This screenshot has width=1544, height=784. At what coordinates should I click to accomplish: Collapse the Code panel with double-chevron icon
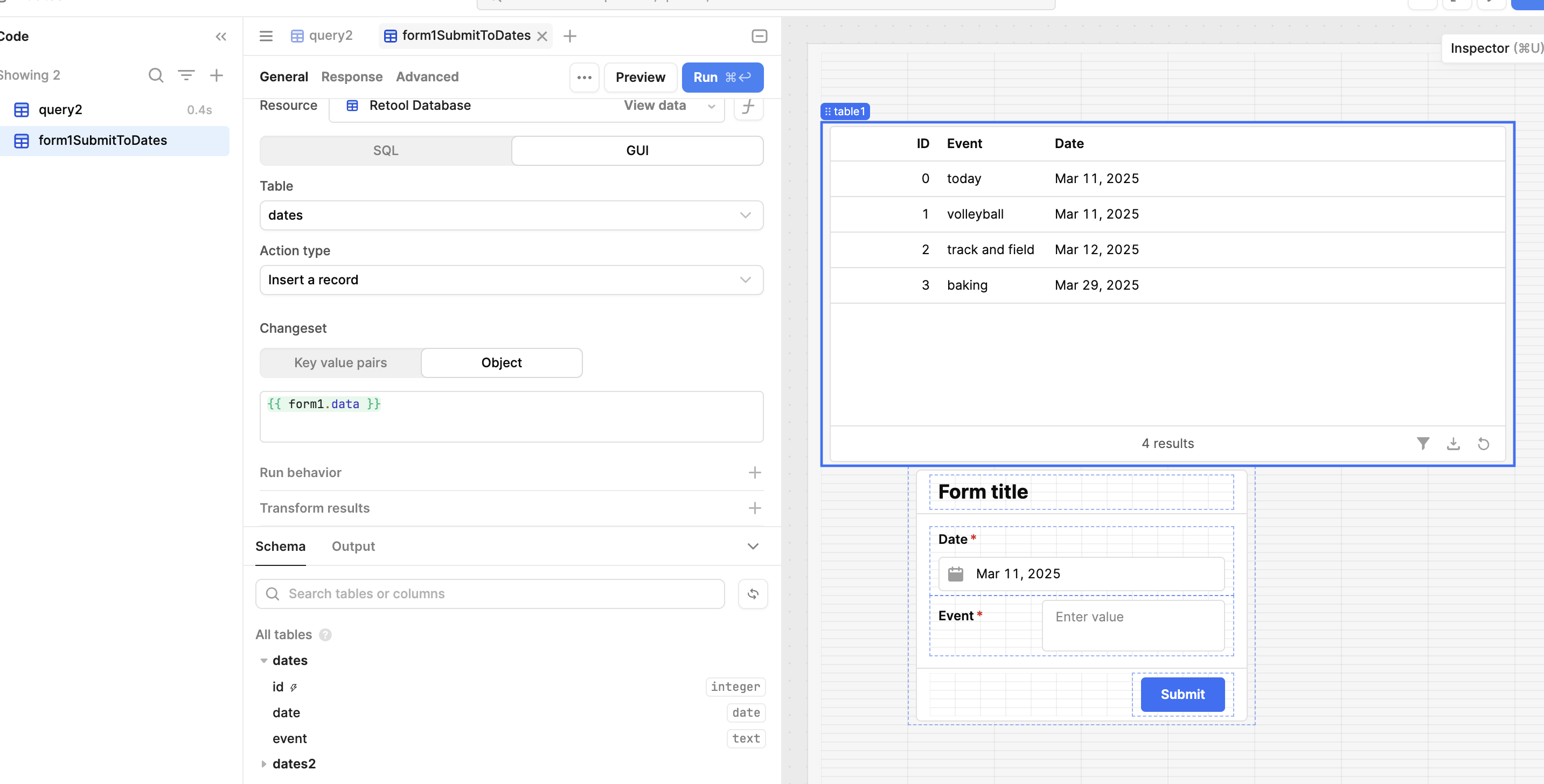(x=220, y=37)
